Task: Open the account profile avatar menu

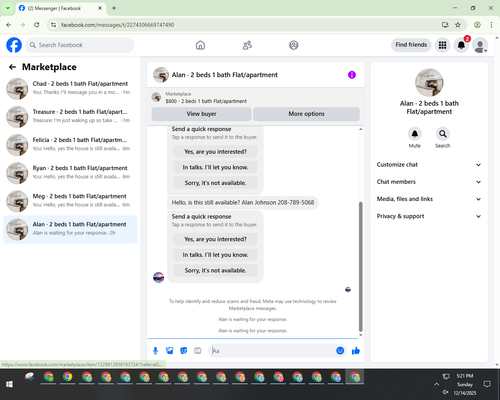Action: 480,45
